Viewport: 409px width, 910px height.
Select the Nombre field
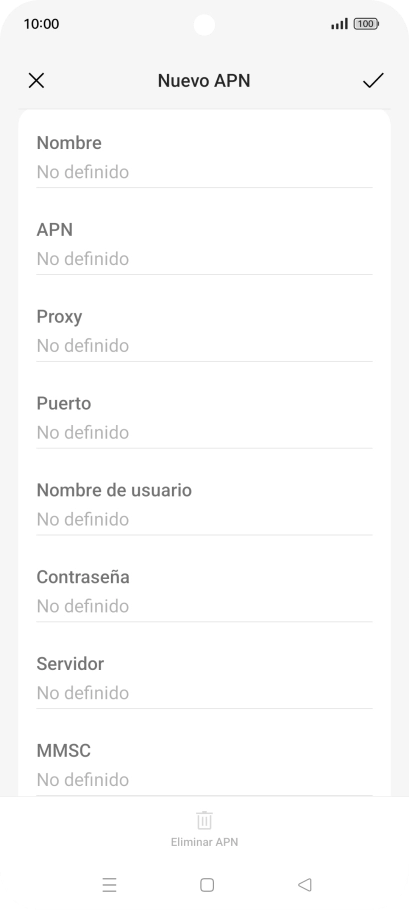pos(204,157)
